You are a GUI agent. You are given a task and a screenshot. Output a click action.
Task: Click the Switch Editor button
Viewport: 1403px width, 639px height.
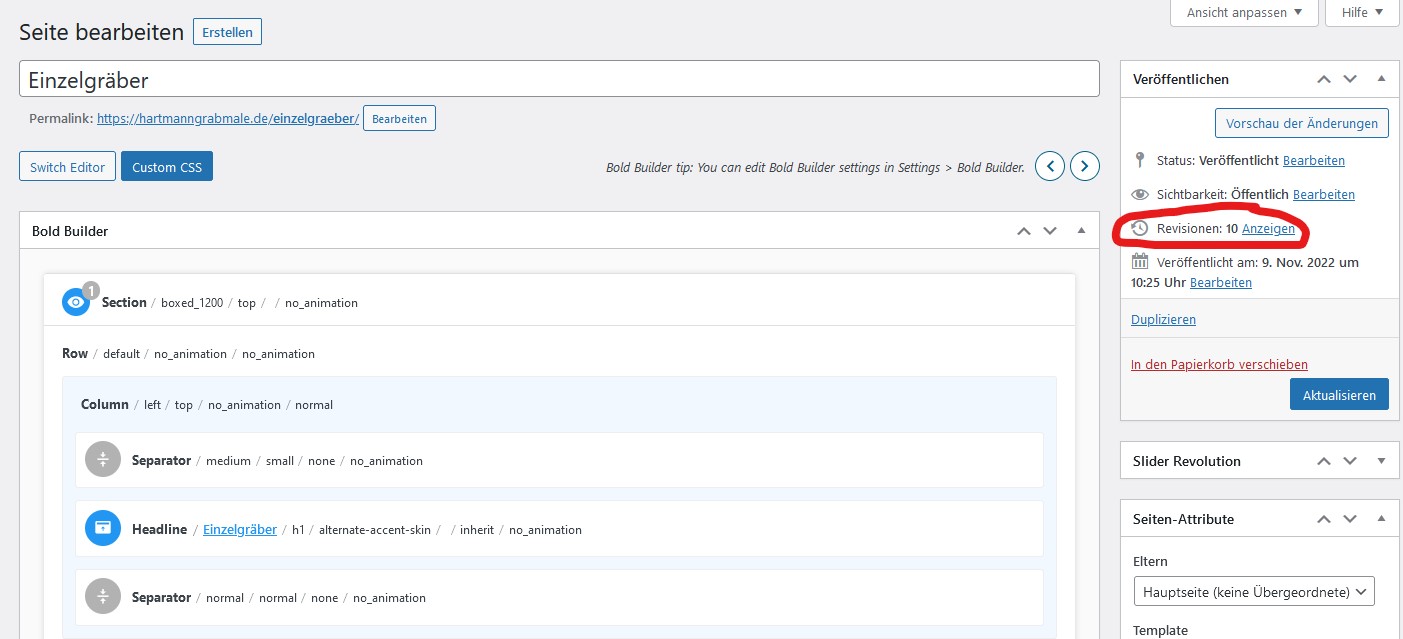click(x=67, y=167)
